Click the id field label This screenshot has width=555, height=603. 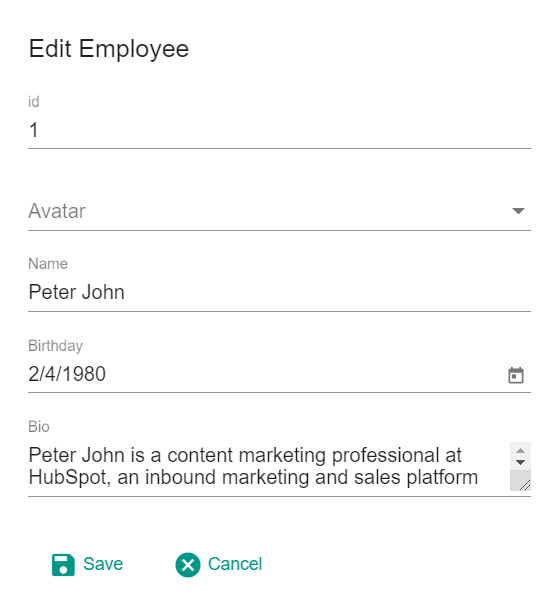[x=34, y=102]
